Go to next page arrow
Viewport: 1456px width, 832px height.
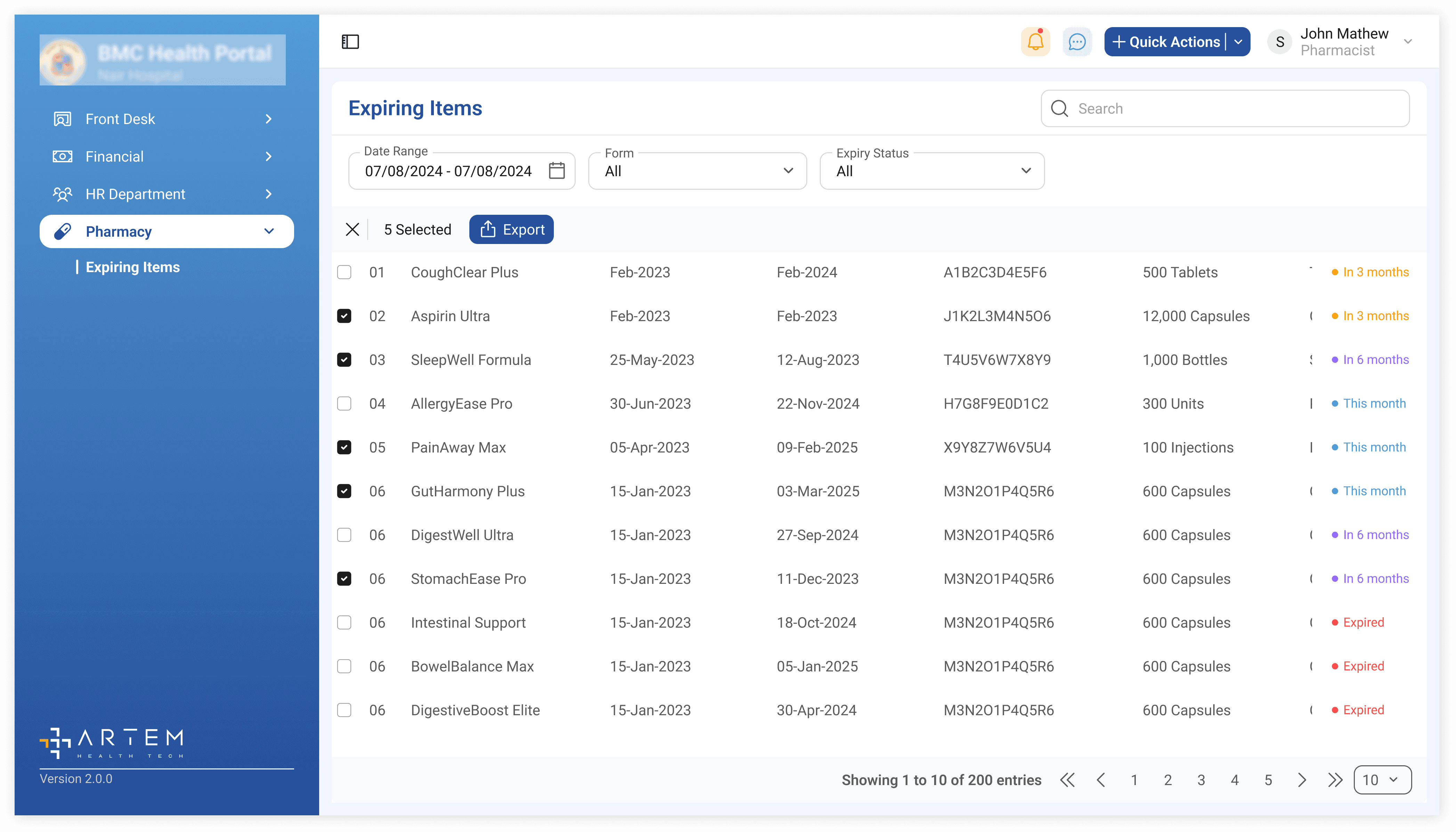coord(1302,780)
